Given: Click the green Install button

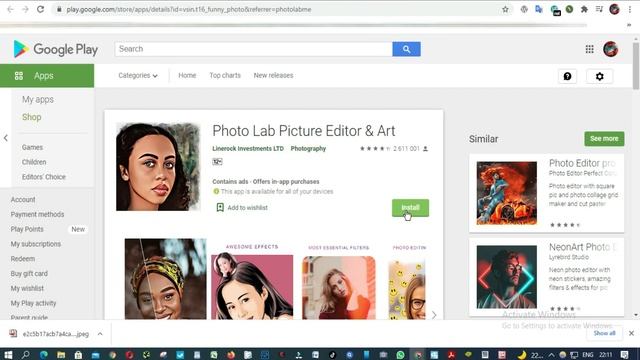Looking at the screenshot, I should (410, 208).
